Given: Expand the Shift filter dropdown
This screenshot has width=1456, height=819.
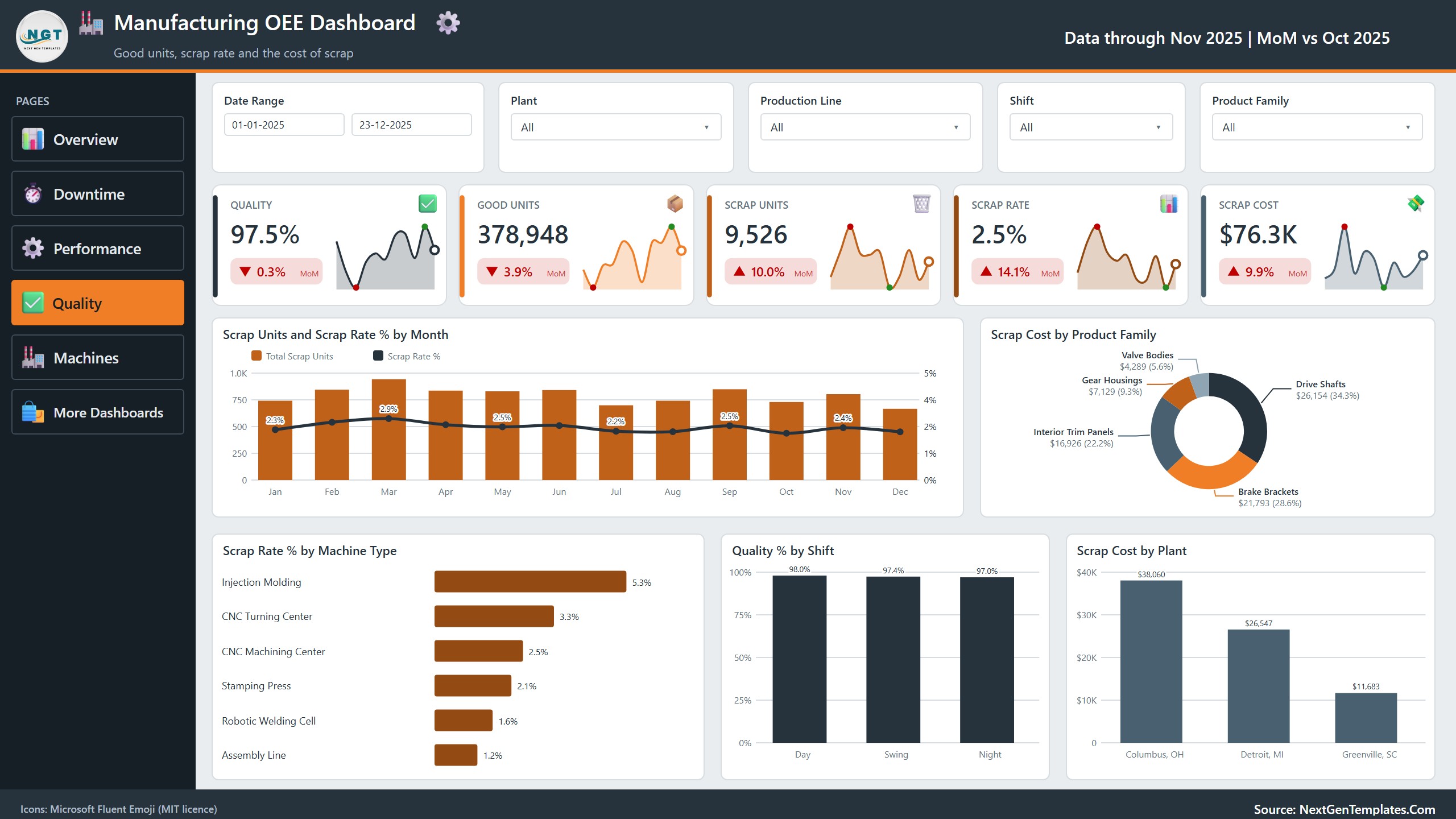Looking at the screenshot, I should 1091,127.
